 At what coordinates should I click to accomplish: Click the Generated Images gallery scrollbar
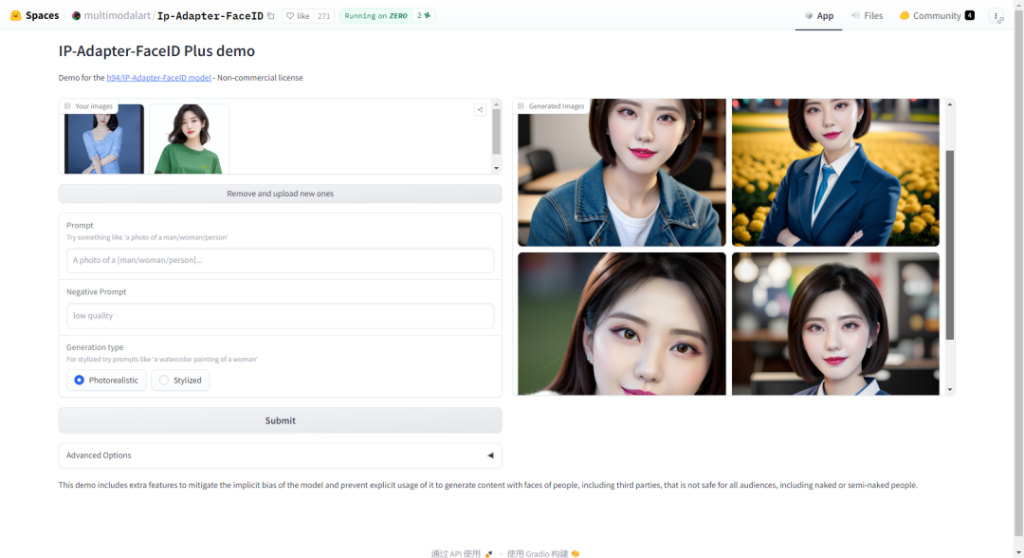pyautogui.click(x=950, y=245)
